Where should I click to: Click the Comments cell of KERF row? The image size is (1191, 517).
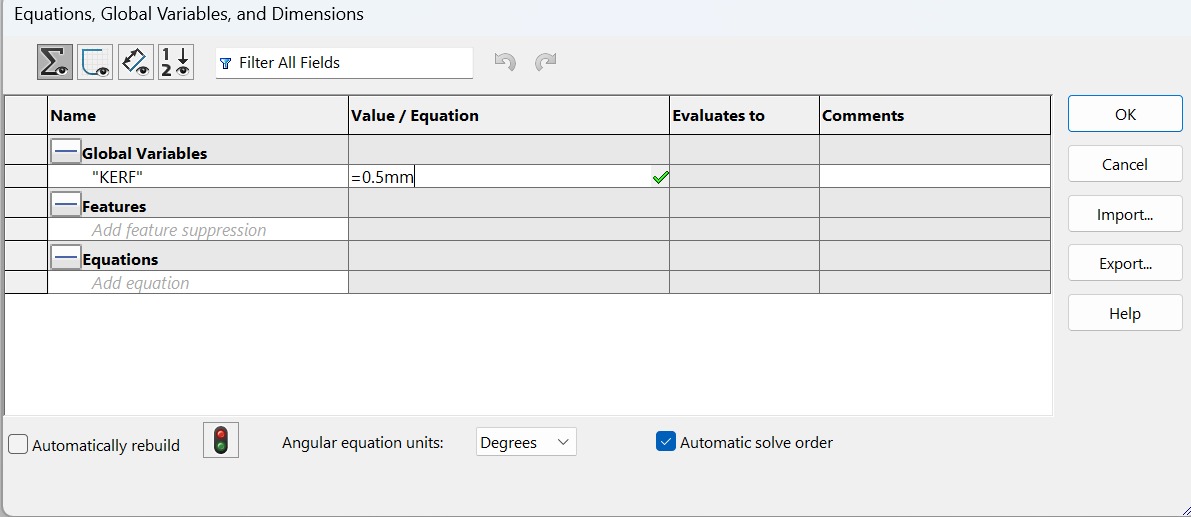[x=935, y=178]
